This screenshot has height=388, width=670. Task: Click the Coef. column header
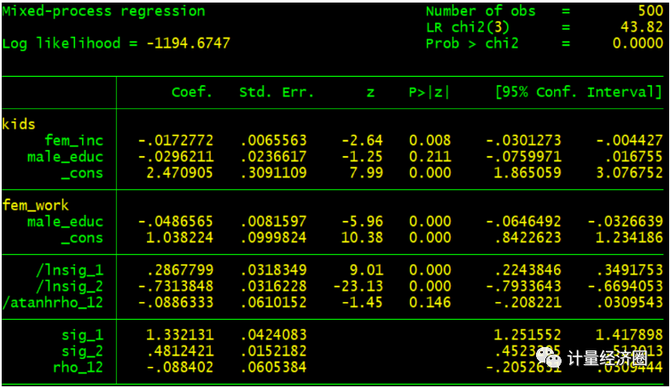click(192, 92)
